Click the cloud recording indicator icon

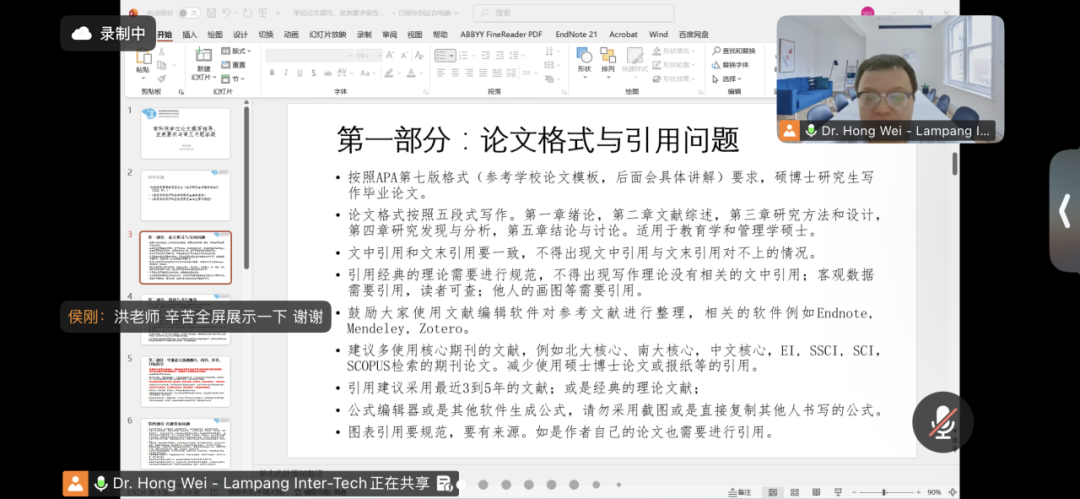[82, 33]
